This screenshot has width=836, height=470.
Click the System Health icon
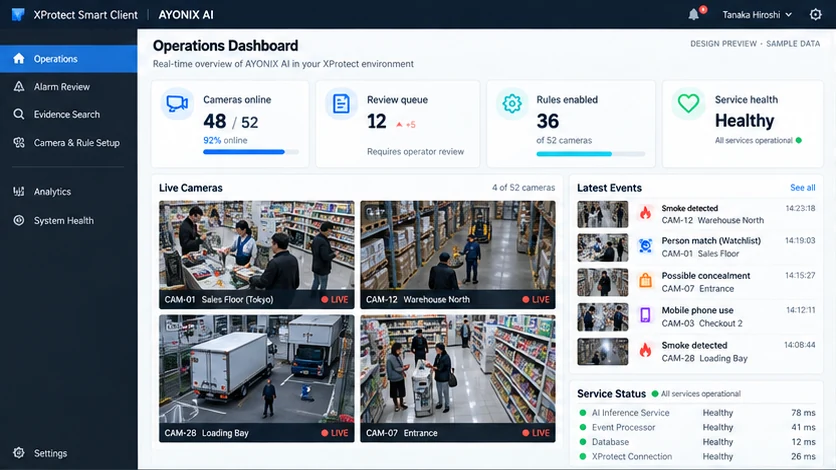pyautogui.click(x=19, y=220)
